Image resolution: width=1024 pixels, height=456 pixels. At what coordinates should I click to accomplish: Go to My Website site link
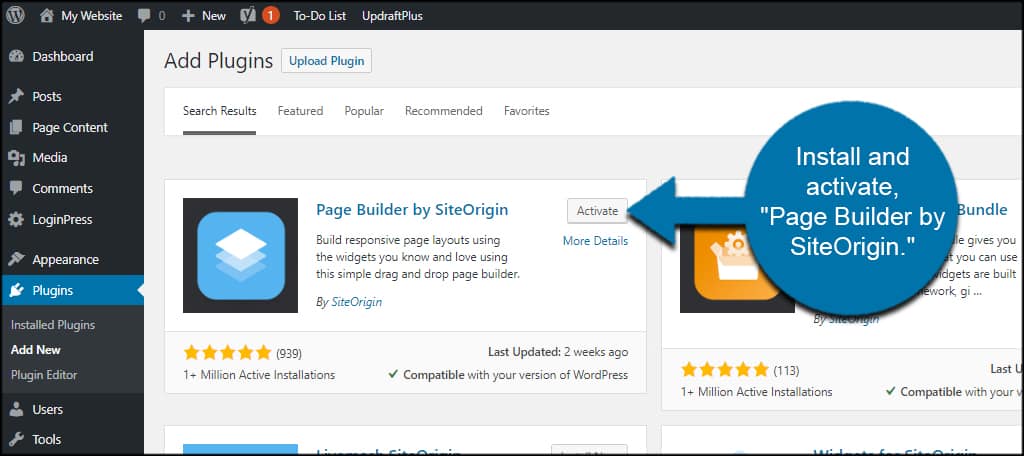91,16
